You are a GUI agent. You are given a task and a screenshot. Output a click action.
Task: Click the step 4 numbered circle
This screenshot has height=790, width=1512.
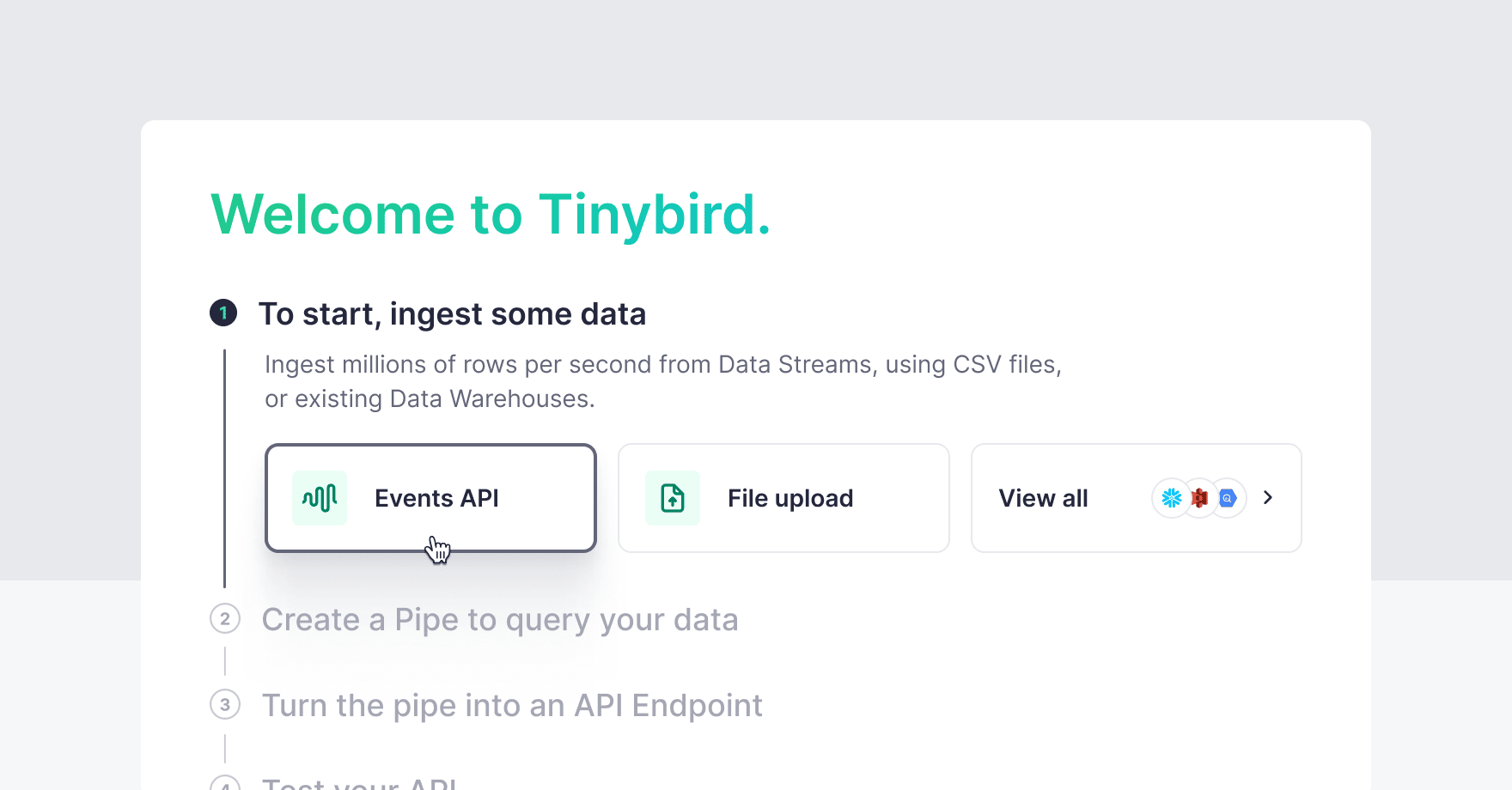[224, 784]
